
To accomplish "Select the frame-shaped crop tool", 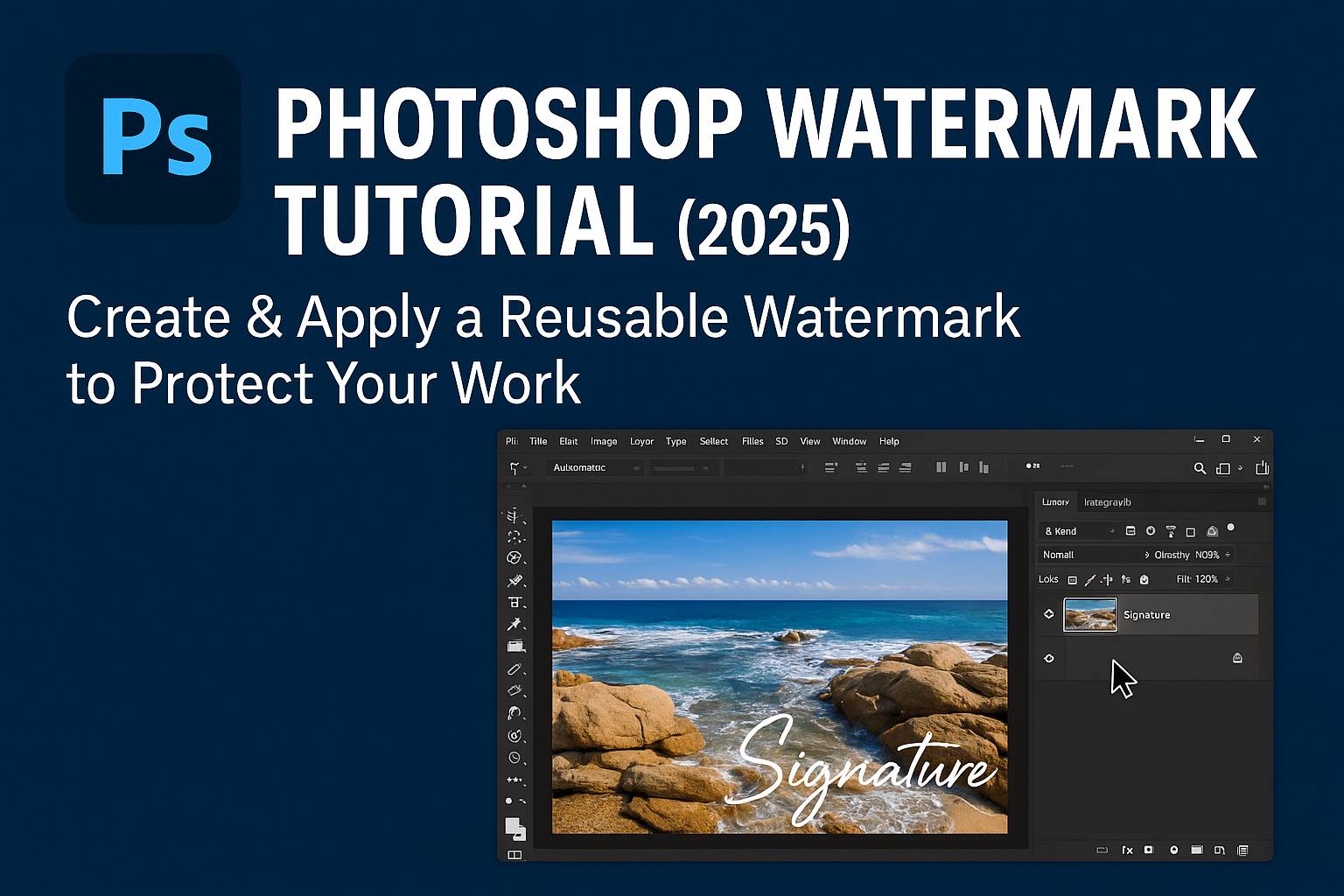I will (514, 602).
